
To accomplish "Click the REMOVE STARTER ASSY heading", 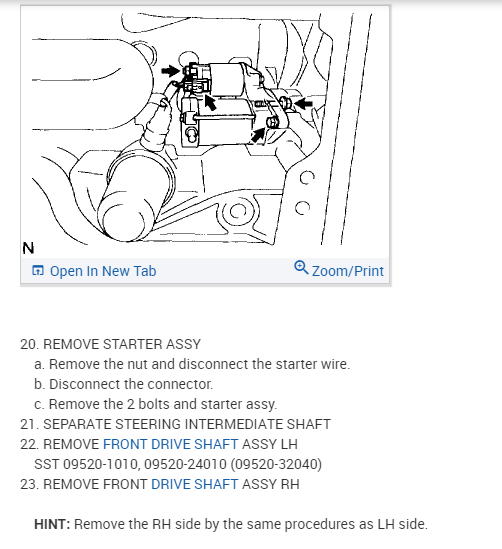I will (111, 345).
